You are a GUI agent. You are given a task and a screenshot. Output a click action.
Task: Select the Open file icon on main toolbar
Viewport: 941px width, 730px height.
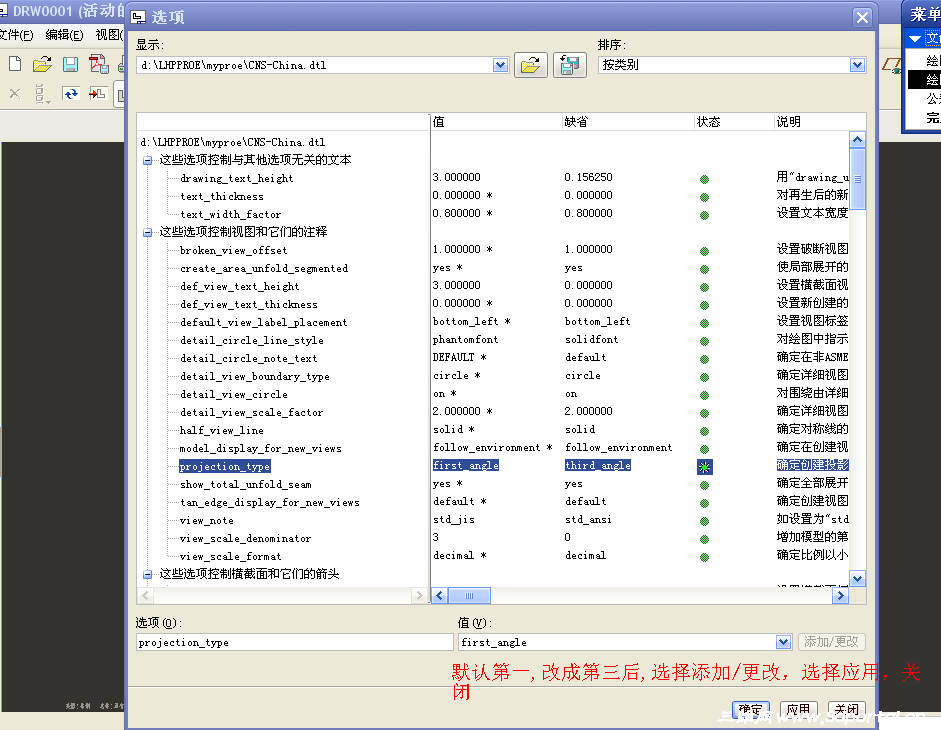tap(41, 62)
